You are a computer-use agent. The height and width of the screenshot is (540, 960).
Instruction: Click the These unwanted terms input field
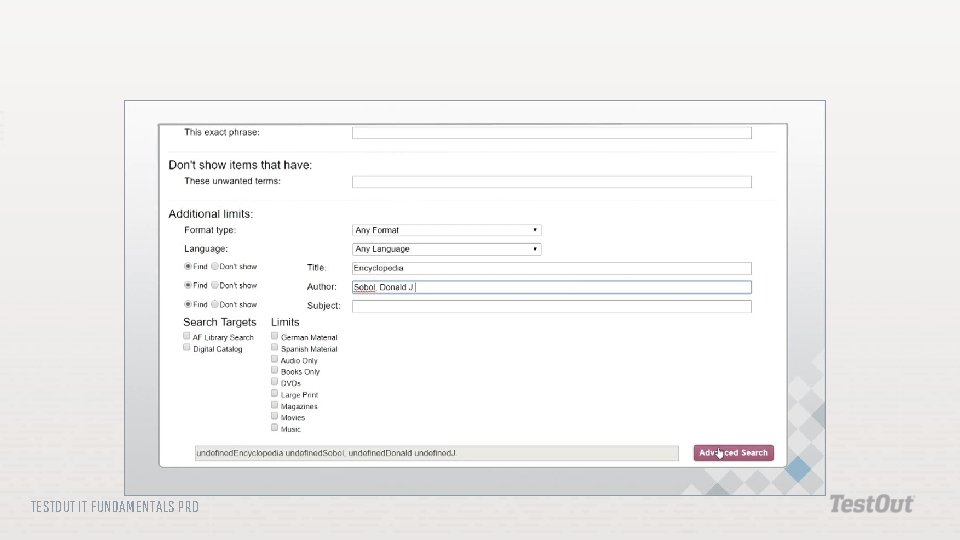point(552,182)
